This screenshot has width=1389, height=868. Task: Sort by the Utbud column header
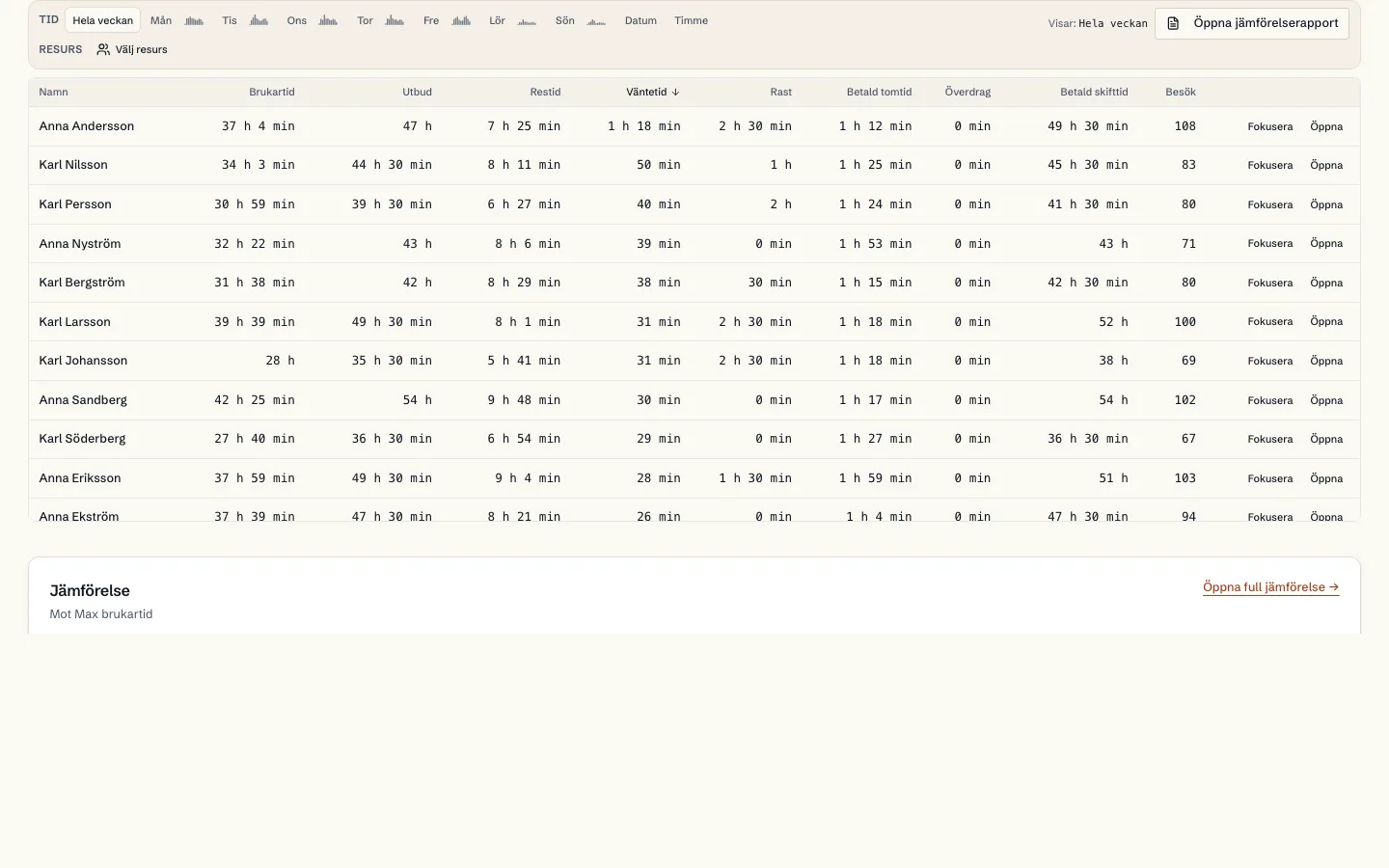tap(417, 93)
